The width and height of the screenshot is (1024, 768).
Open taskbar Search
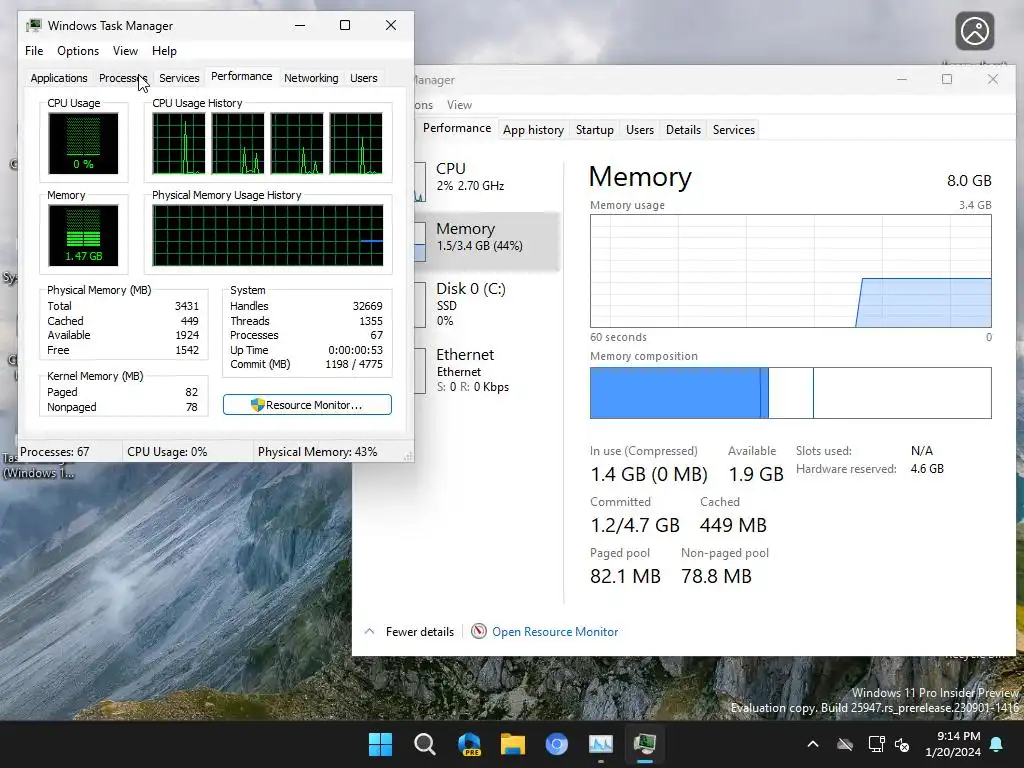pyautogui.click(x=424, y=744)
